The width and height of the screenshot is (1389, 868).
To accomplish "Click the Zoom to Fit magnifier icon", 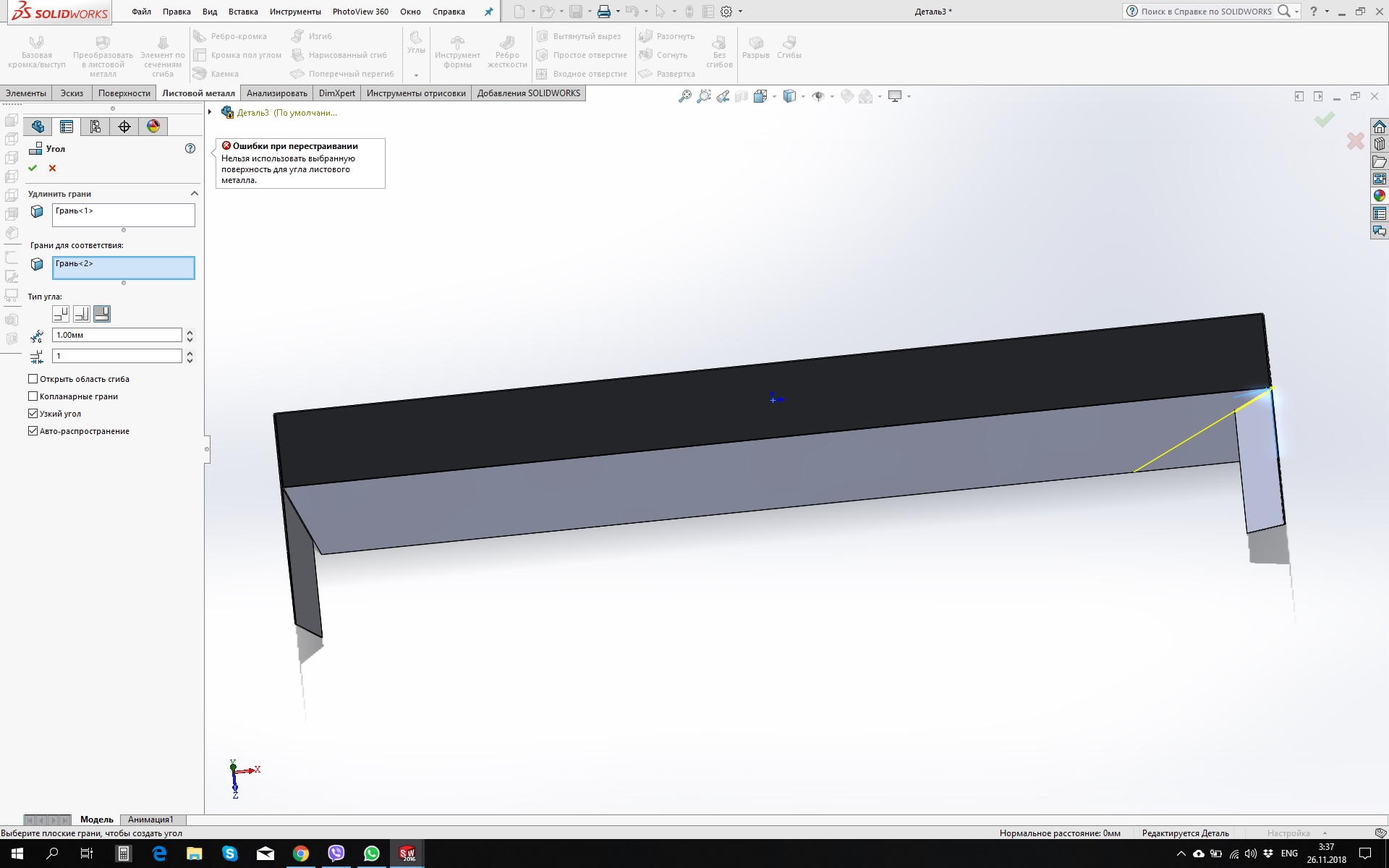I will (684, 96).
